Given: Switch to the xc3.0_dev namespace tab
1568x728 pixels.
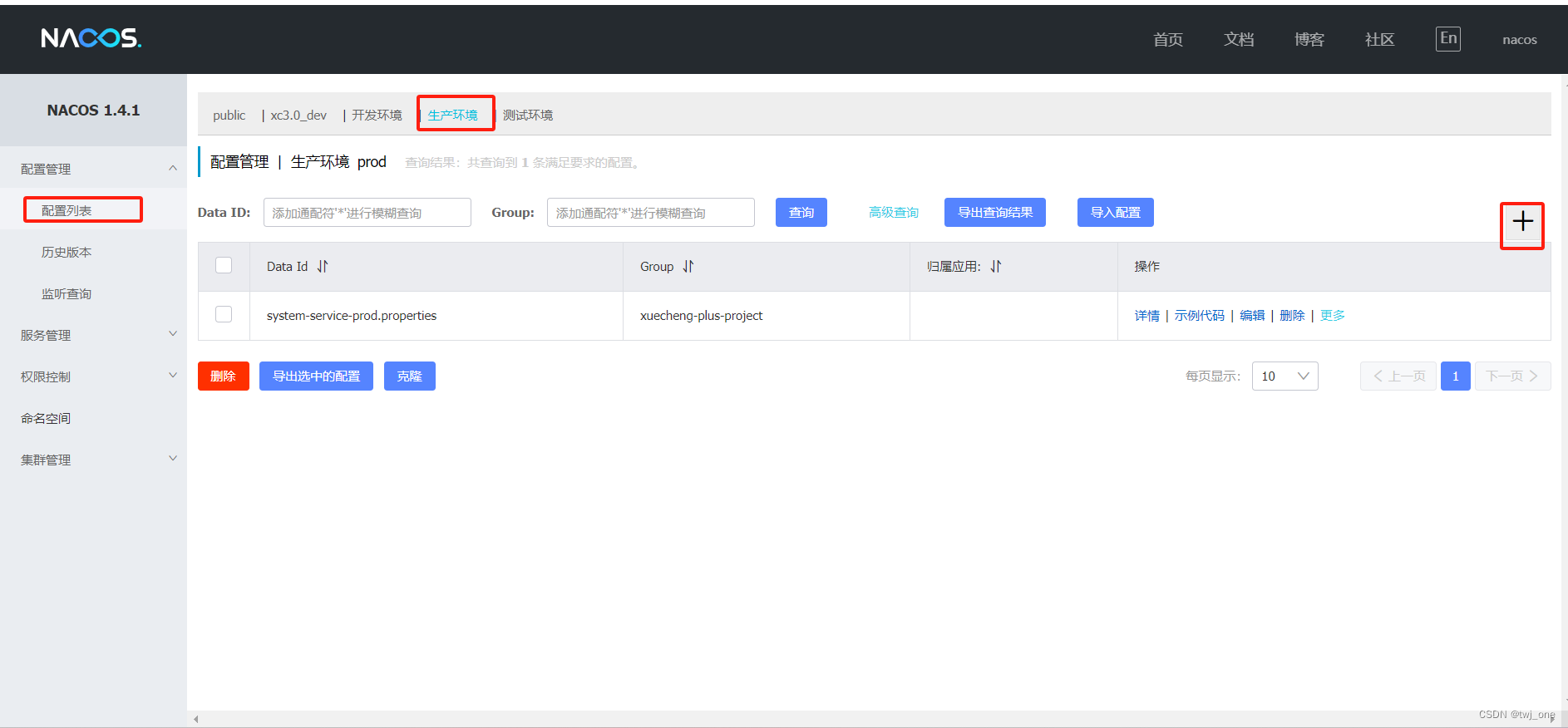Looking at the screenshot, I should pyautogui.click(x=298, y=116).
